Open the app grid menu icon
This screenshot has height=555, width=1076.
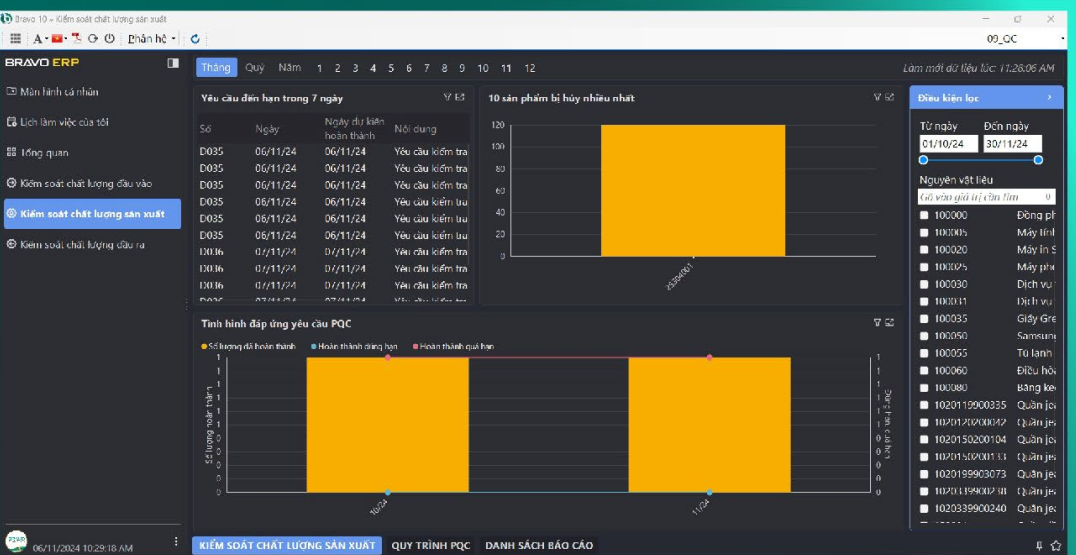[15, 38]
